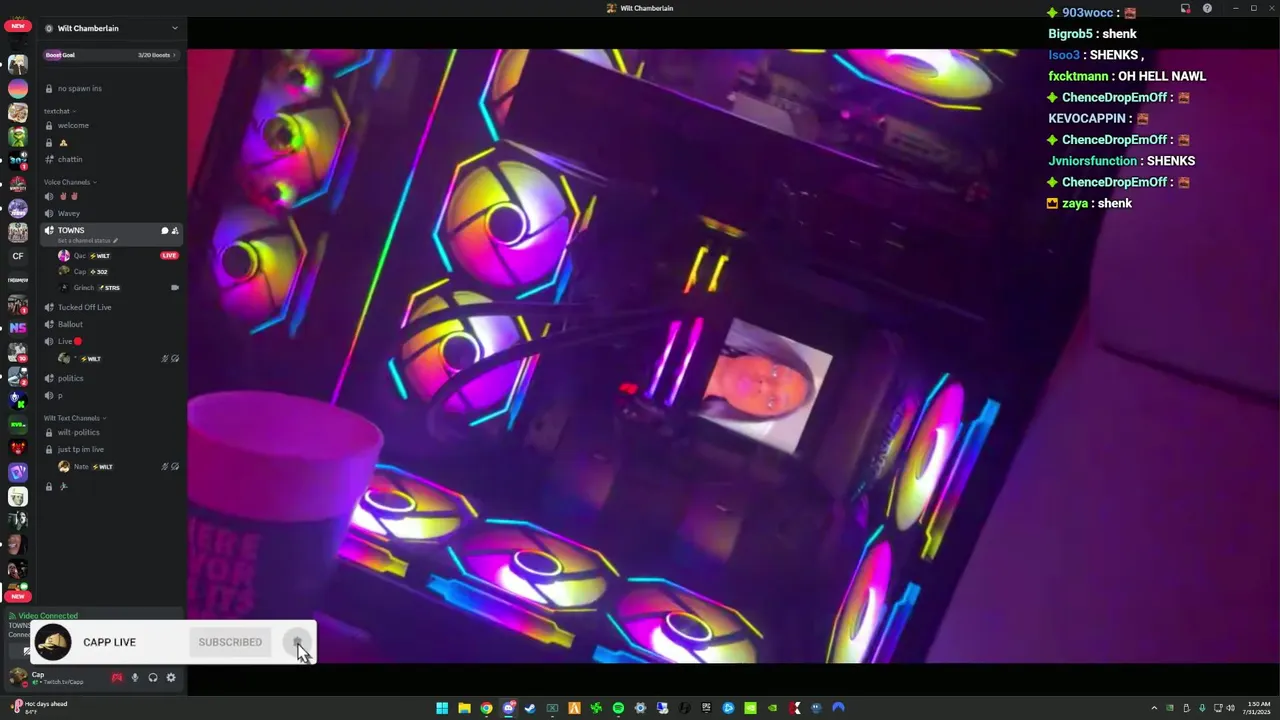Mute the microphone in user panel

[135, 678]
